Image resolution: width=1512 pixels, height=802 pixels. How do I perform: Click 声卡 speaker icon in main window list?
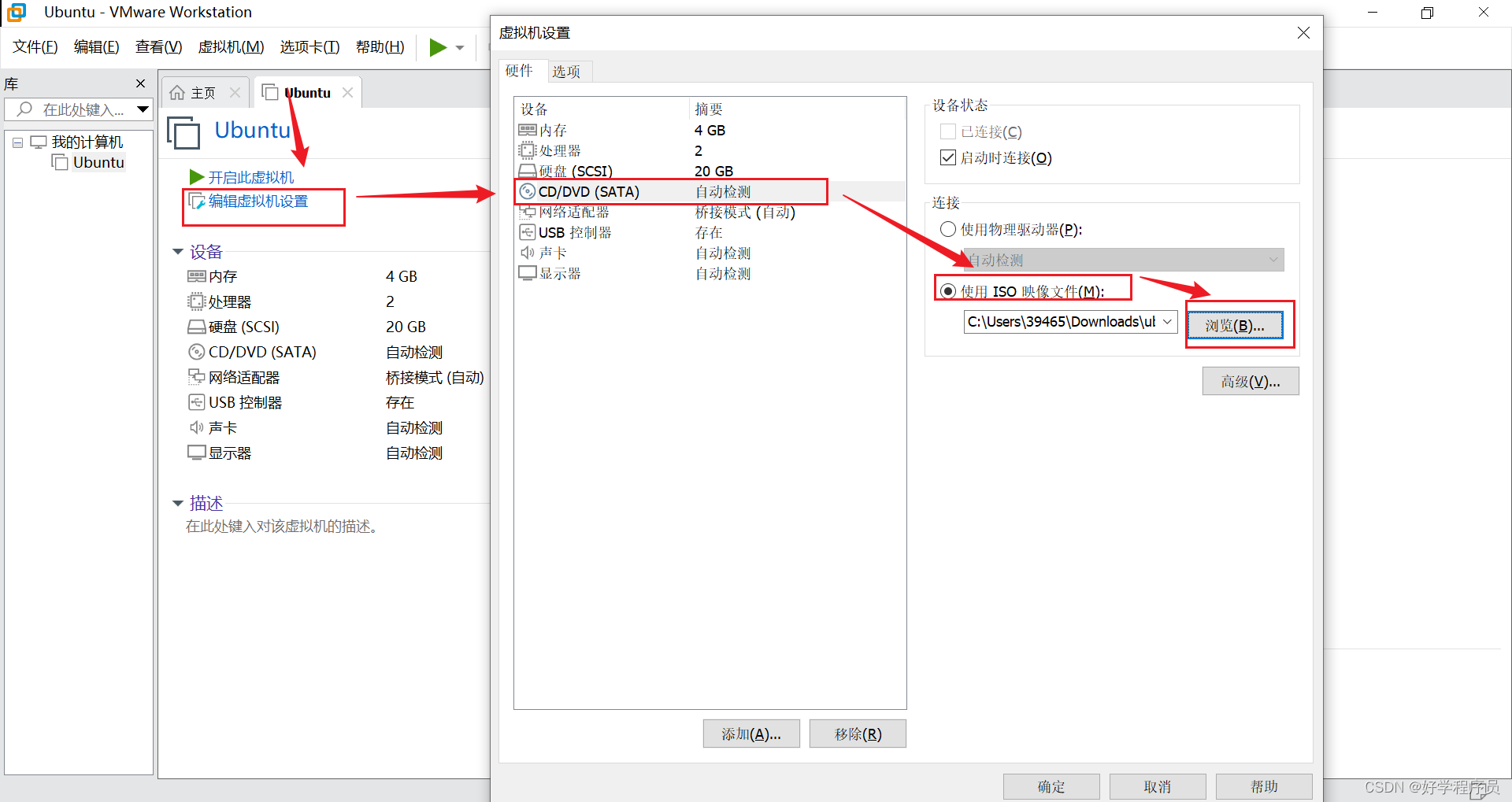tap(196, 427)
